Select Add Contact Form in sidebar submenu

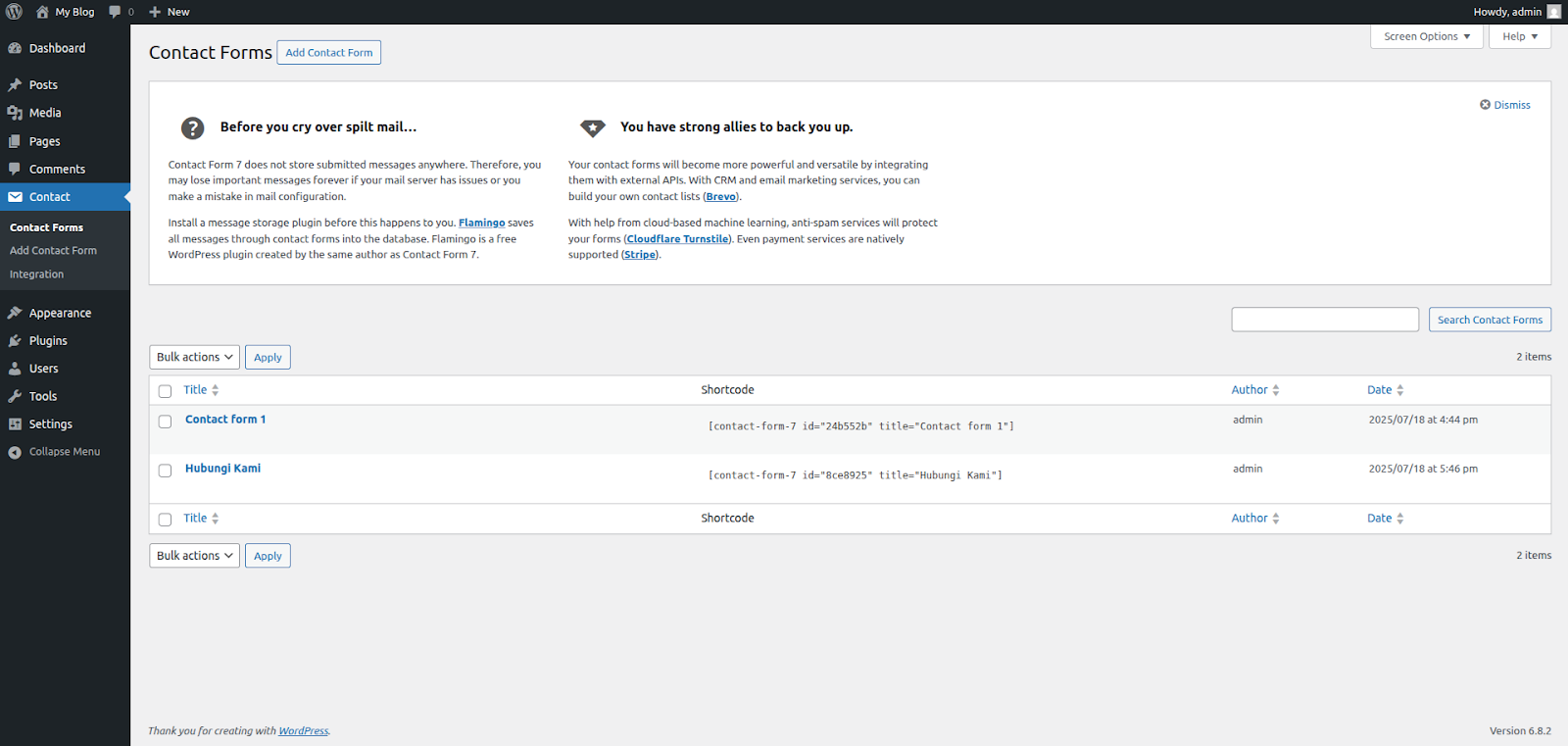(53, 251)
